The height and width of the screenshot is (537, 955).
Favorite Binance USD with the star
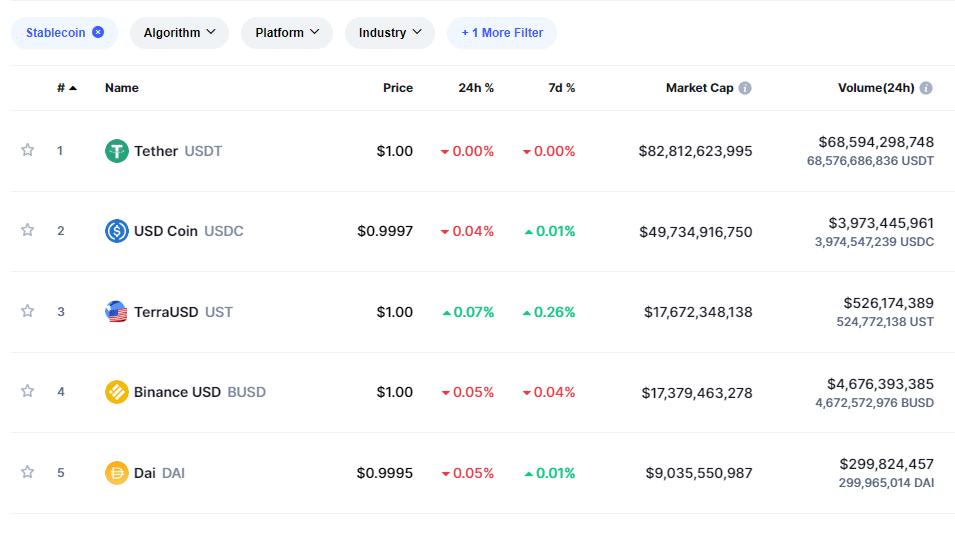27,391
